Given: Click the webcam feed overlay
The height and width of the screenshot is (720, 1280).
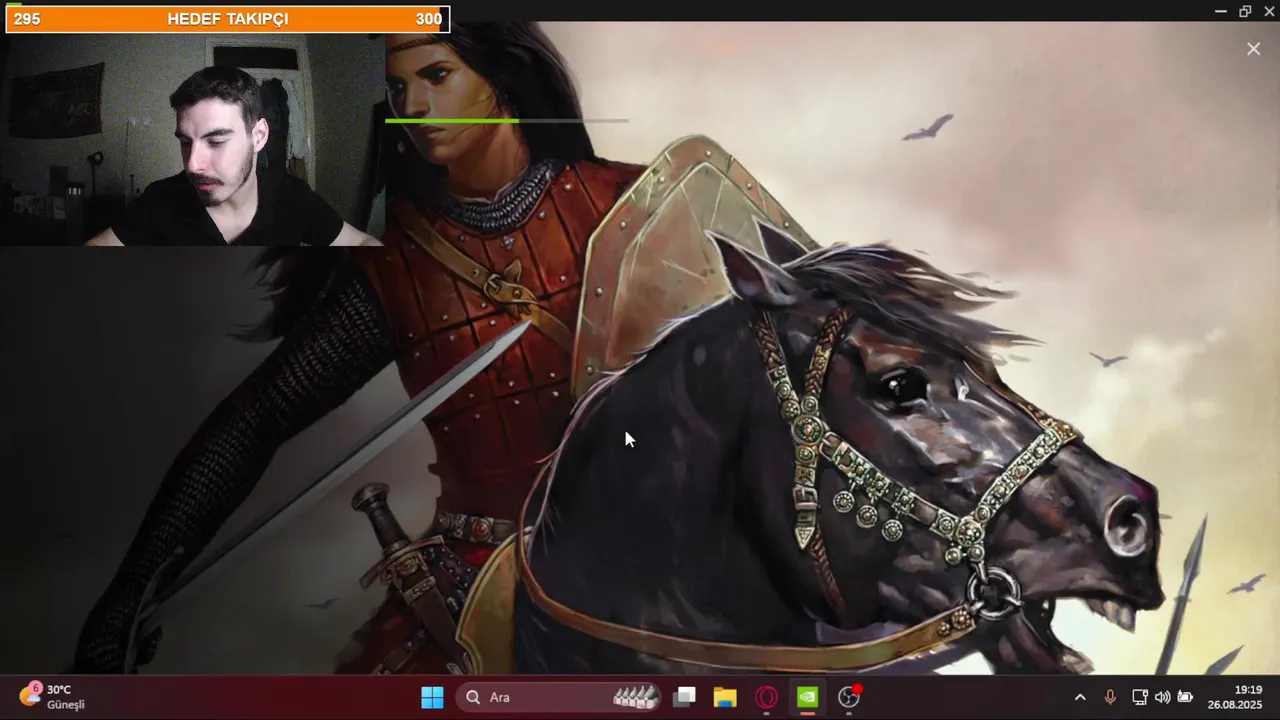Looking at the screenshot, I should pyautogui.click(x=192, y=140).
